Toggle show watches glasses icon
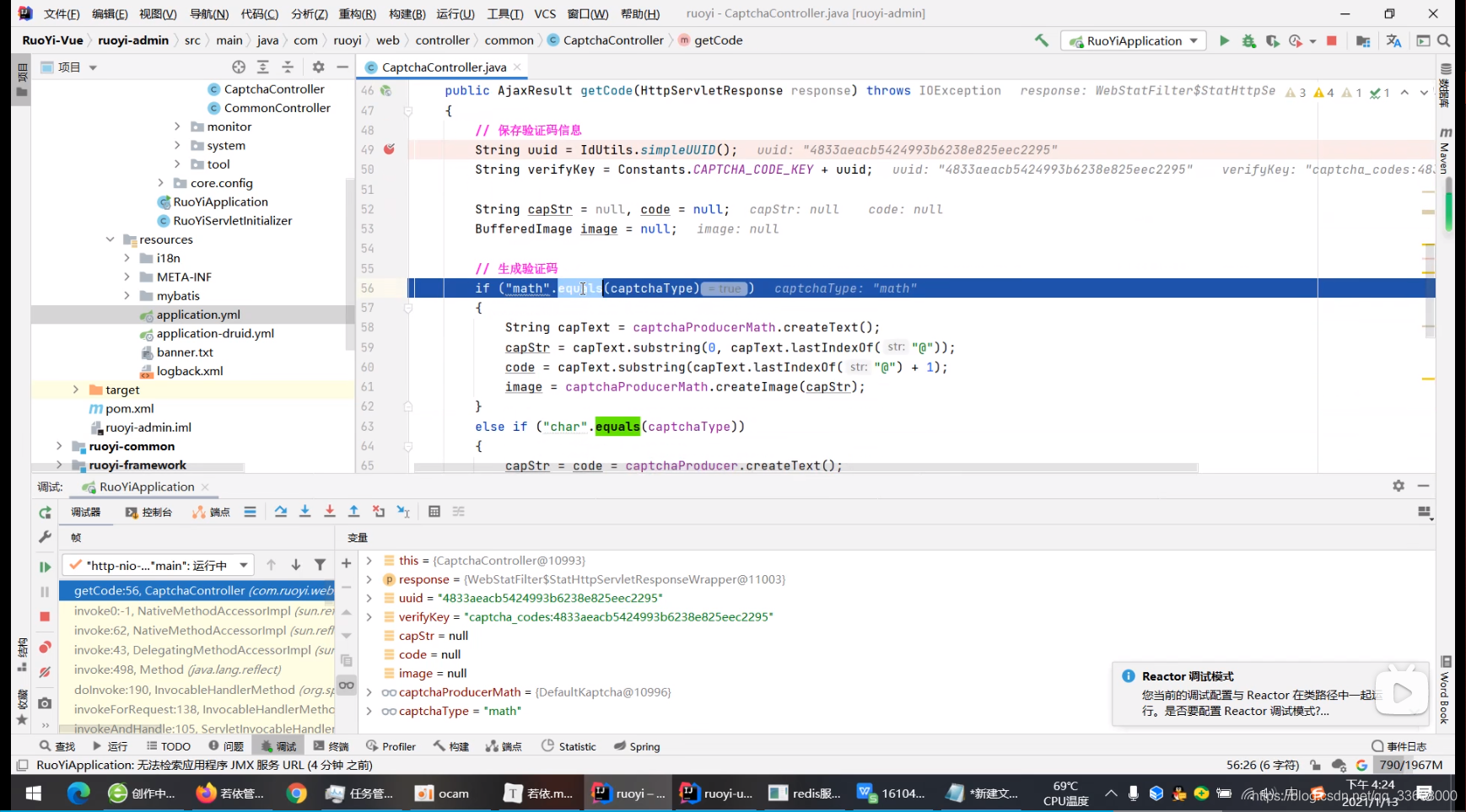This screenshot has width=1466, height=812. [x=346, y=685]
